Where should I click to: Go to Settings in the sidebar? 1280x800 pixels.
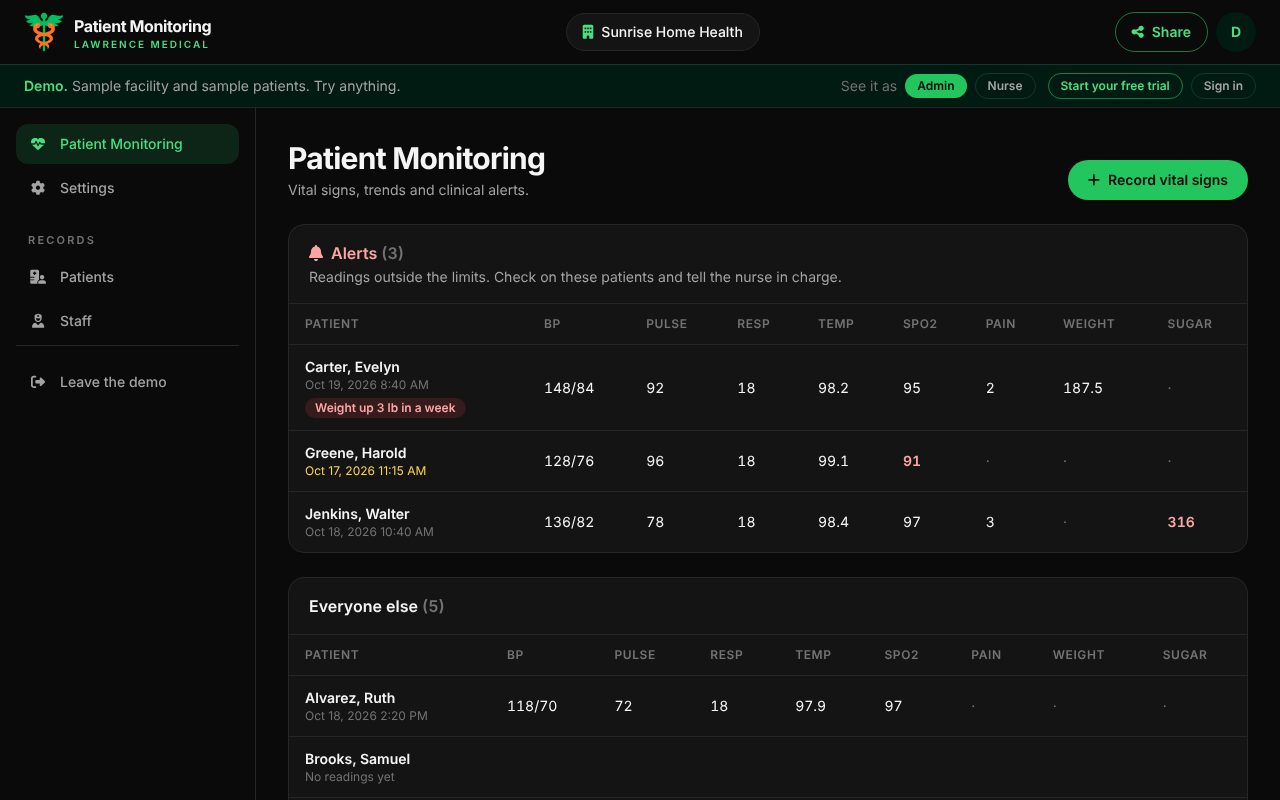click(x=127, y=188)
